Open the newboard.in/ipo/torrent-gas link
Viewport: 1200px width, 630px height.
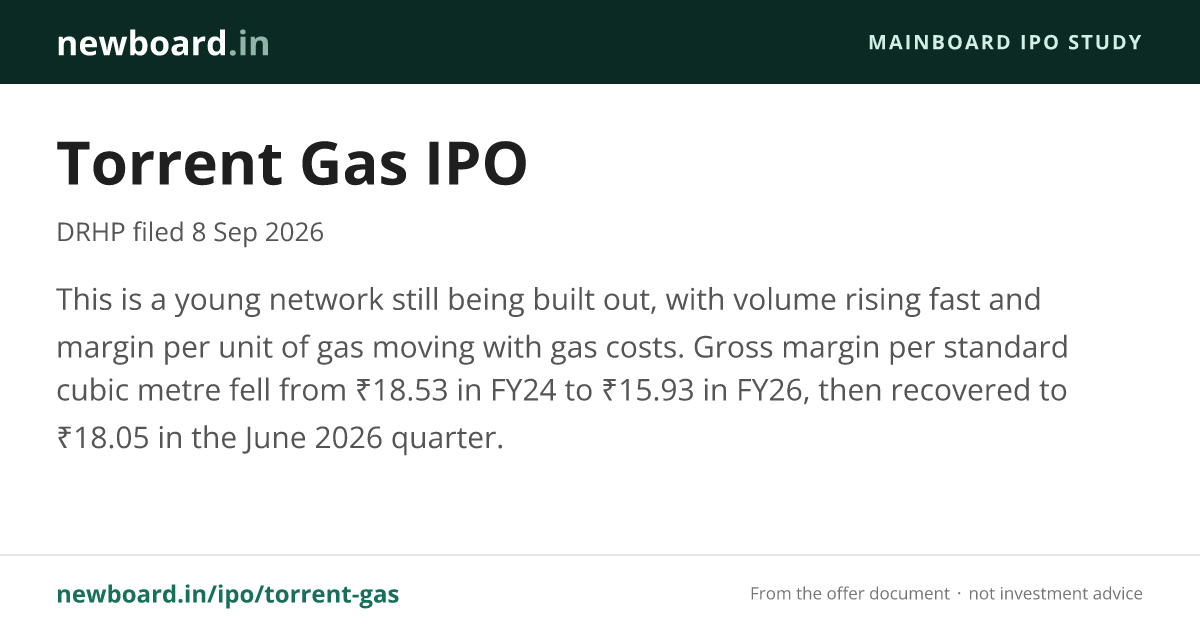(x=228, y=594)
